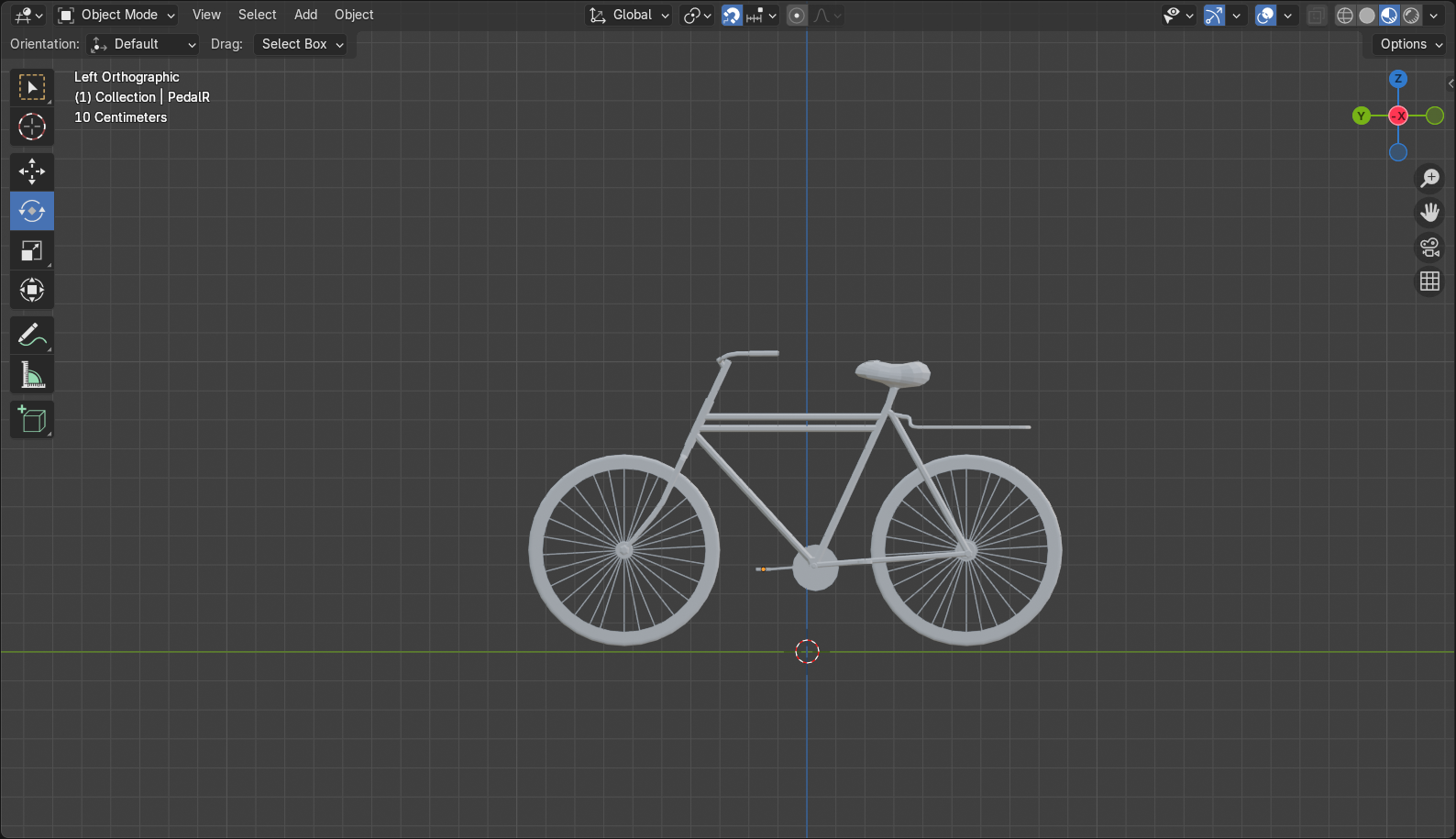
Task: Select material preview shading
Action: point(1389,16)
